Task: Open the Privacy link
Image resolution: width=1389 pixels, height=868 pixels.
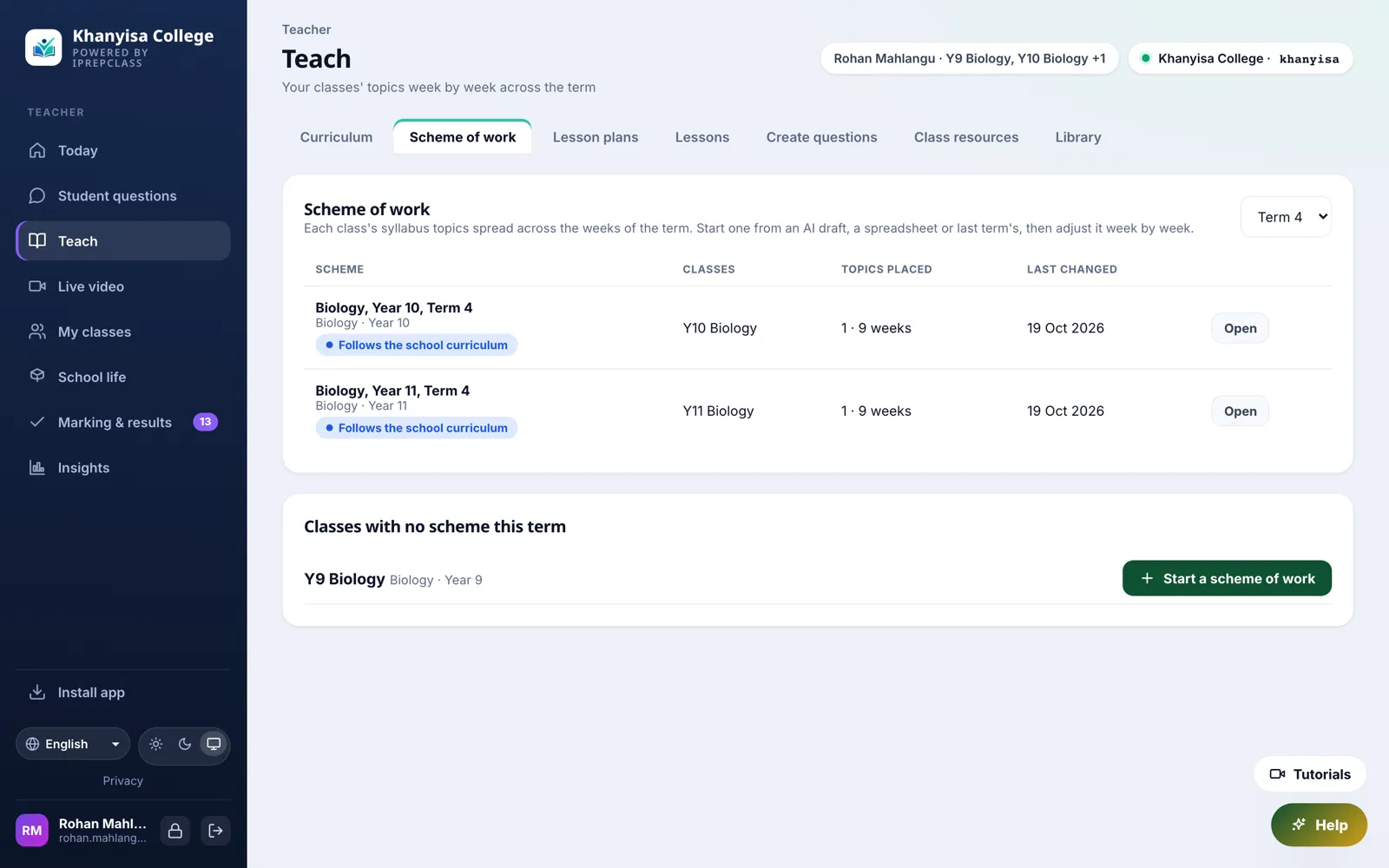Action: pyautogui.click(x=123, y=781)
